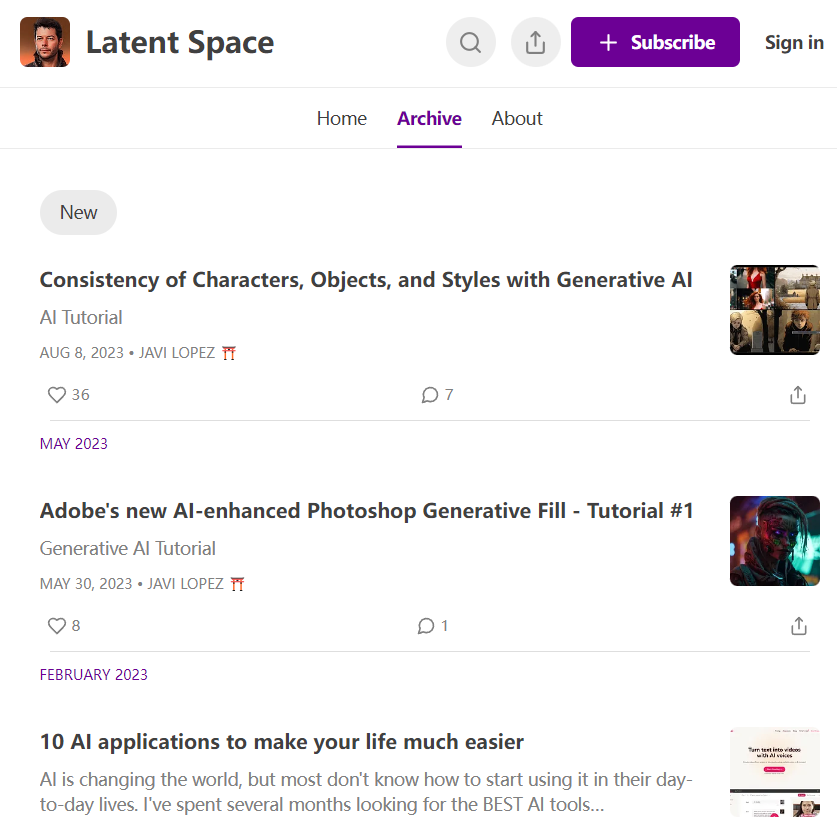The image size is (837, 824).
Task: Click the Latent Space publication logo
Action: pos(45,42)
